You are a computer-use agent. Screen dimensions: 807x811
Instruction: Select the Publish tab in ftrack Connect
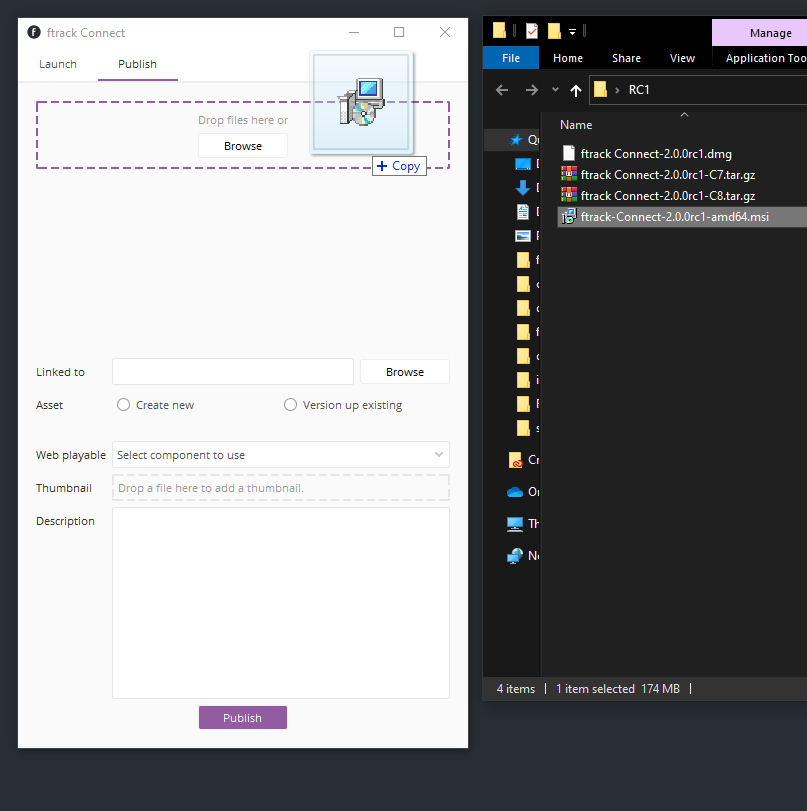pos(137,64)
